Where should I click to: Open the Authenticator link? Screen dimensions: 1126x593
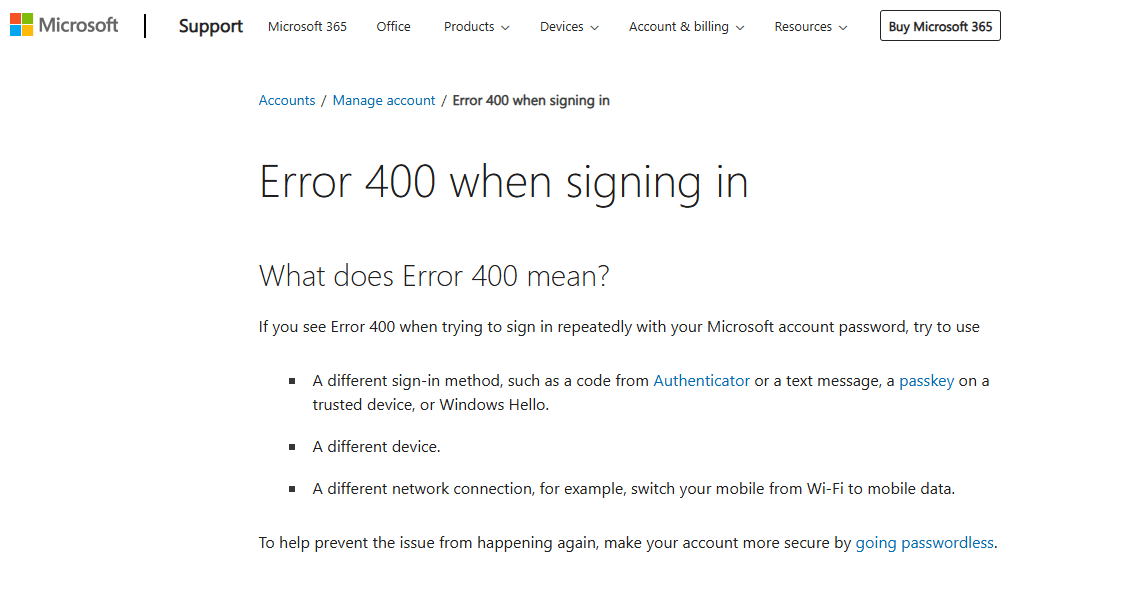[x=701, y=380]
